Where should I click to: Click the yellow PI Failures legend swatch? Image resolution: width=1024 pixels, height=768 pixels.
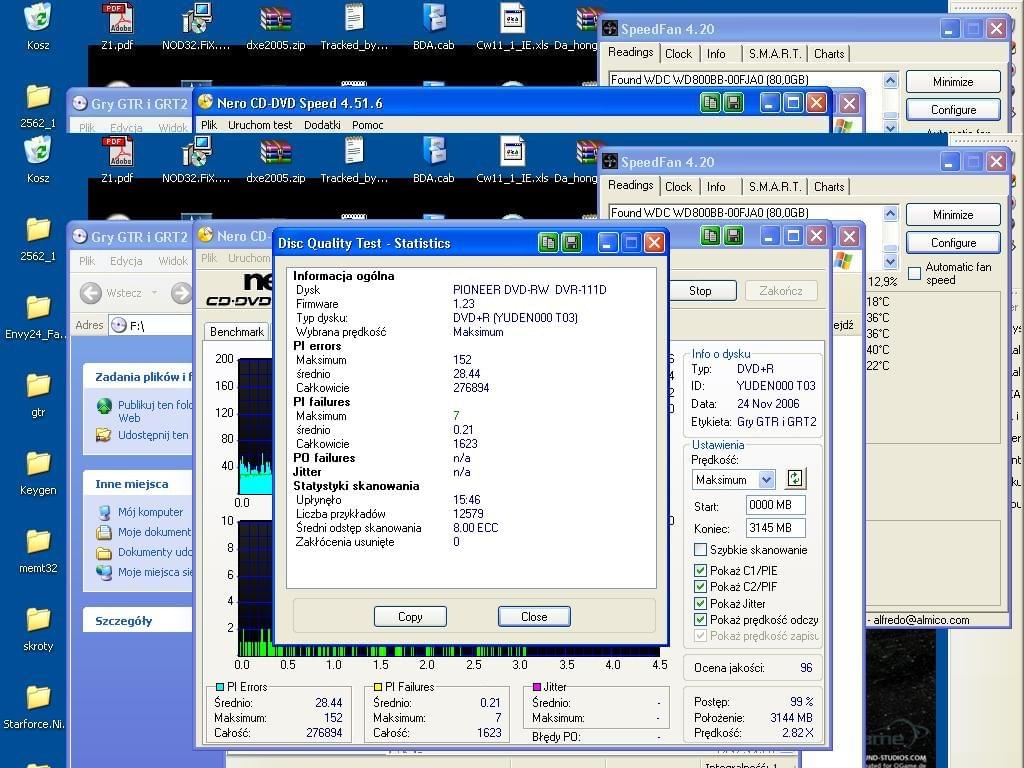tap(377, 687)
